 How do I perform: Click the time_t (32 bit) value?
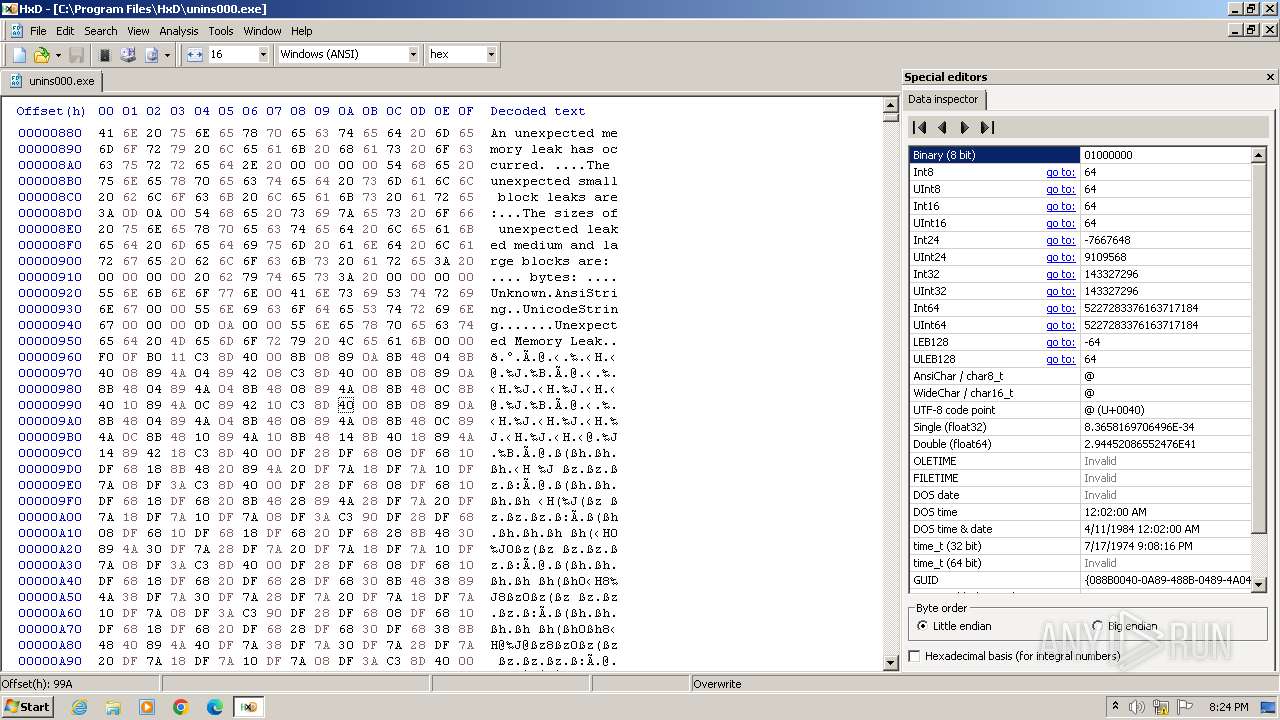pos(1166,546)
